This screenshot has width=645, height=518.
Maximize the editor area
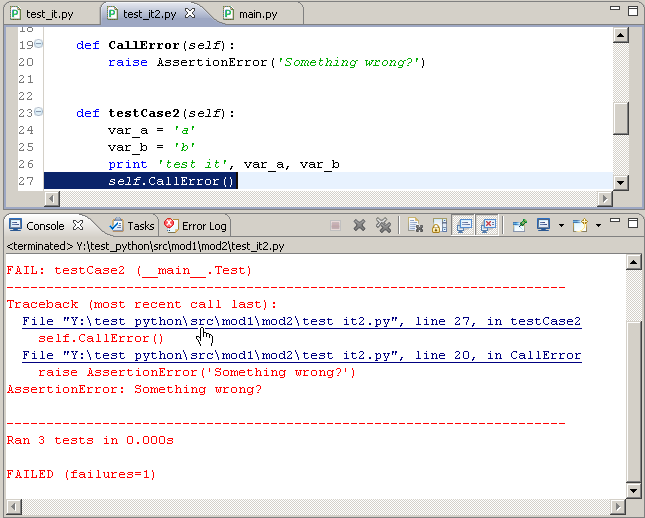[633, 11]
